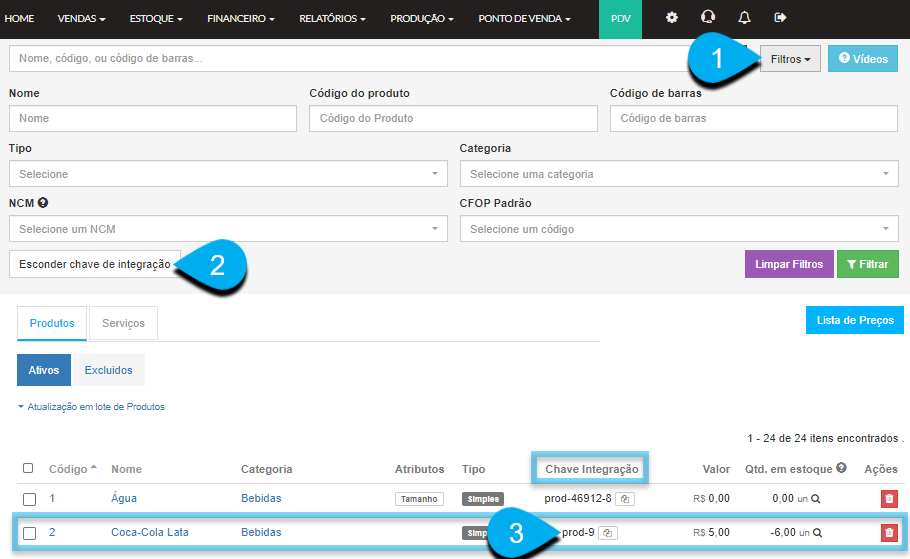This screenshot has height=559, width=910.
Task: Select the Excluídos tab
Action: [108, 370]
